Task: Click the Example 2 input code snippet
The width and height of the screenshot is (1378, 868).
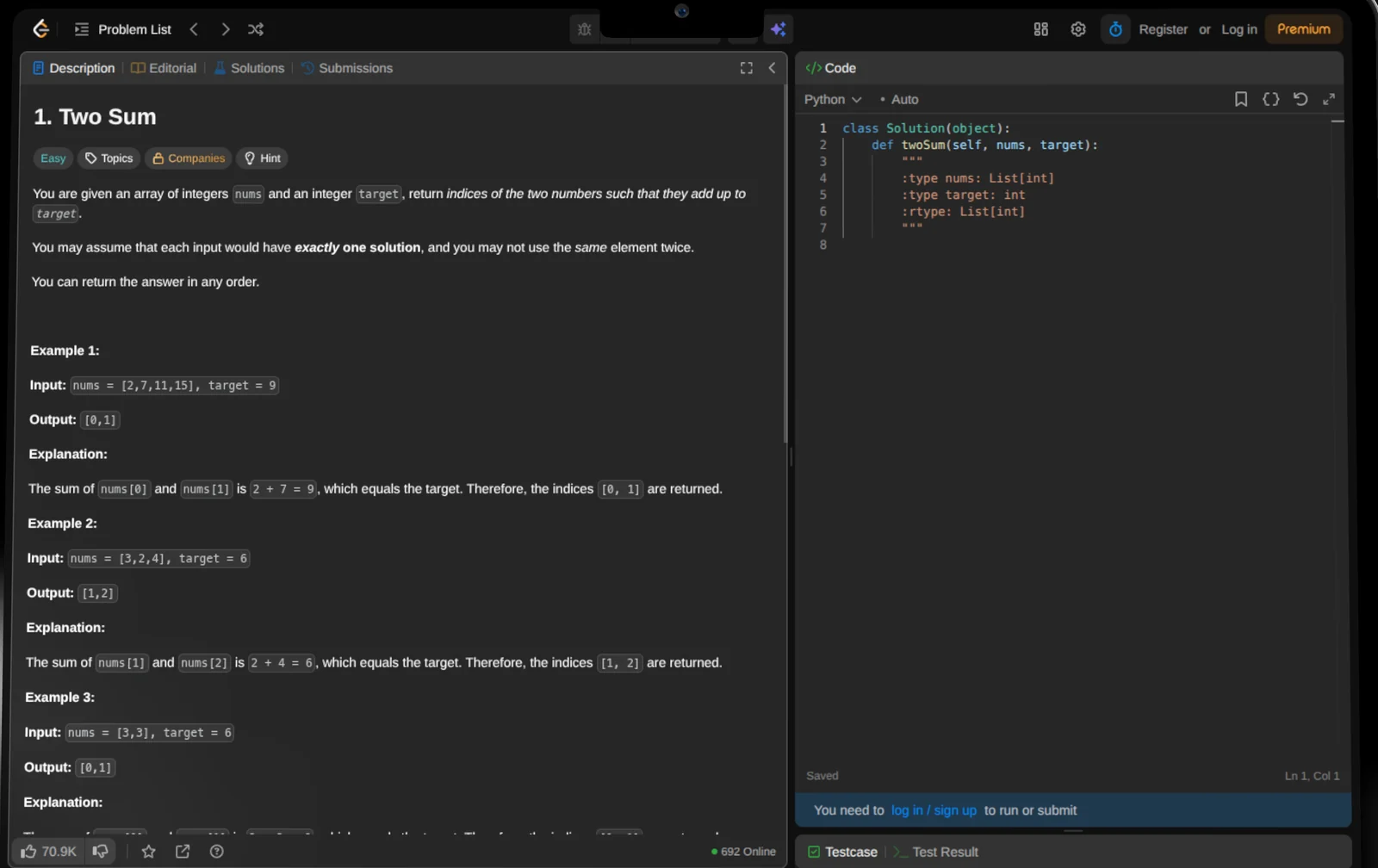Action: pyautogui.click(x=158, y=559)
